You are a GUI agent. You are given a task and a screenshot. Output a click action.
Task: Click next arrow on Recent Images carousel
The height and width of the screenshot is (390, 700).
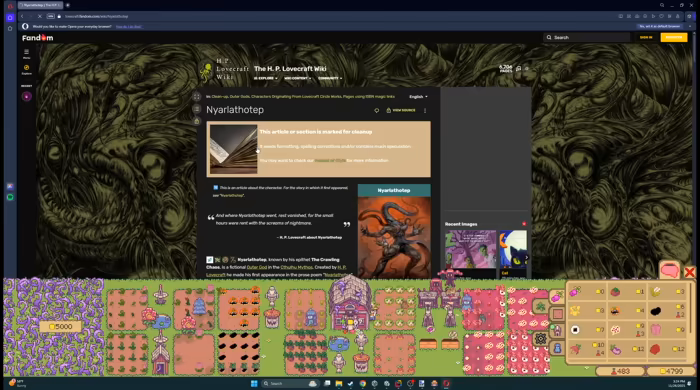tap(526, 257)
